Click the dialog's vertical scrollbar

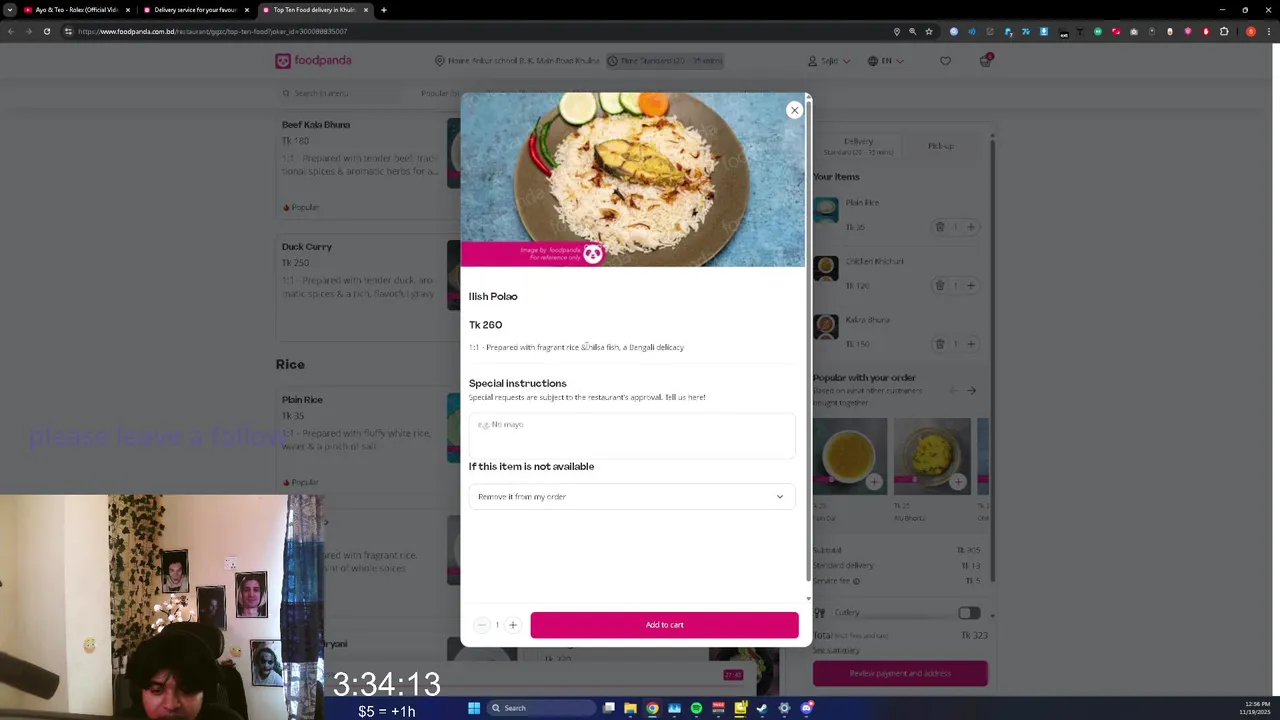point(808,340)
